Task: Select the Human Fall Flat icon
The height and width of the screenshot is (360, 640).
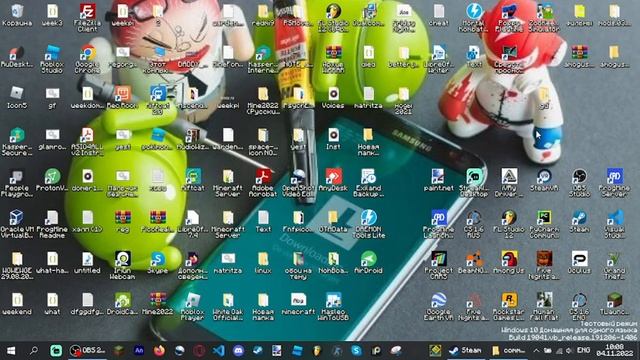Action: (x=544, y=307)
